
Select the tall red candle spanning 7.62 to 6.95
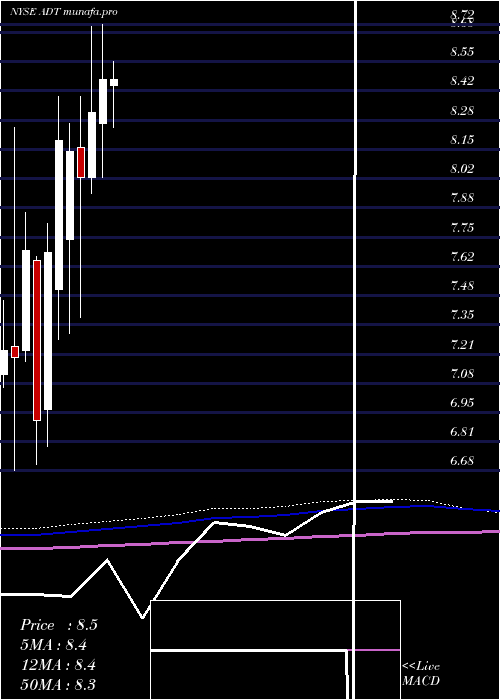37,341
